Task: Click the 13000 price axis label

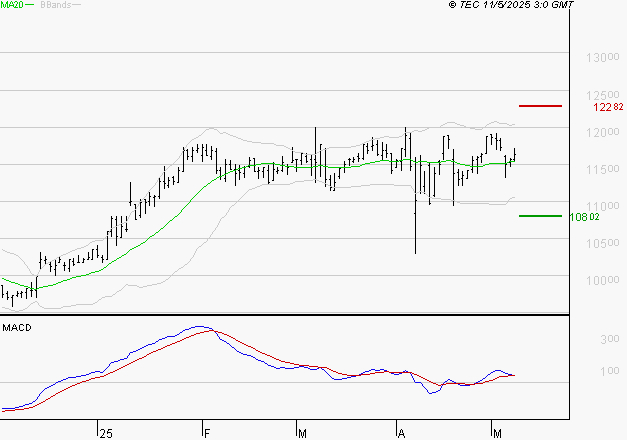Action: click(600, 58)
